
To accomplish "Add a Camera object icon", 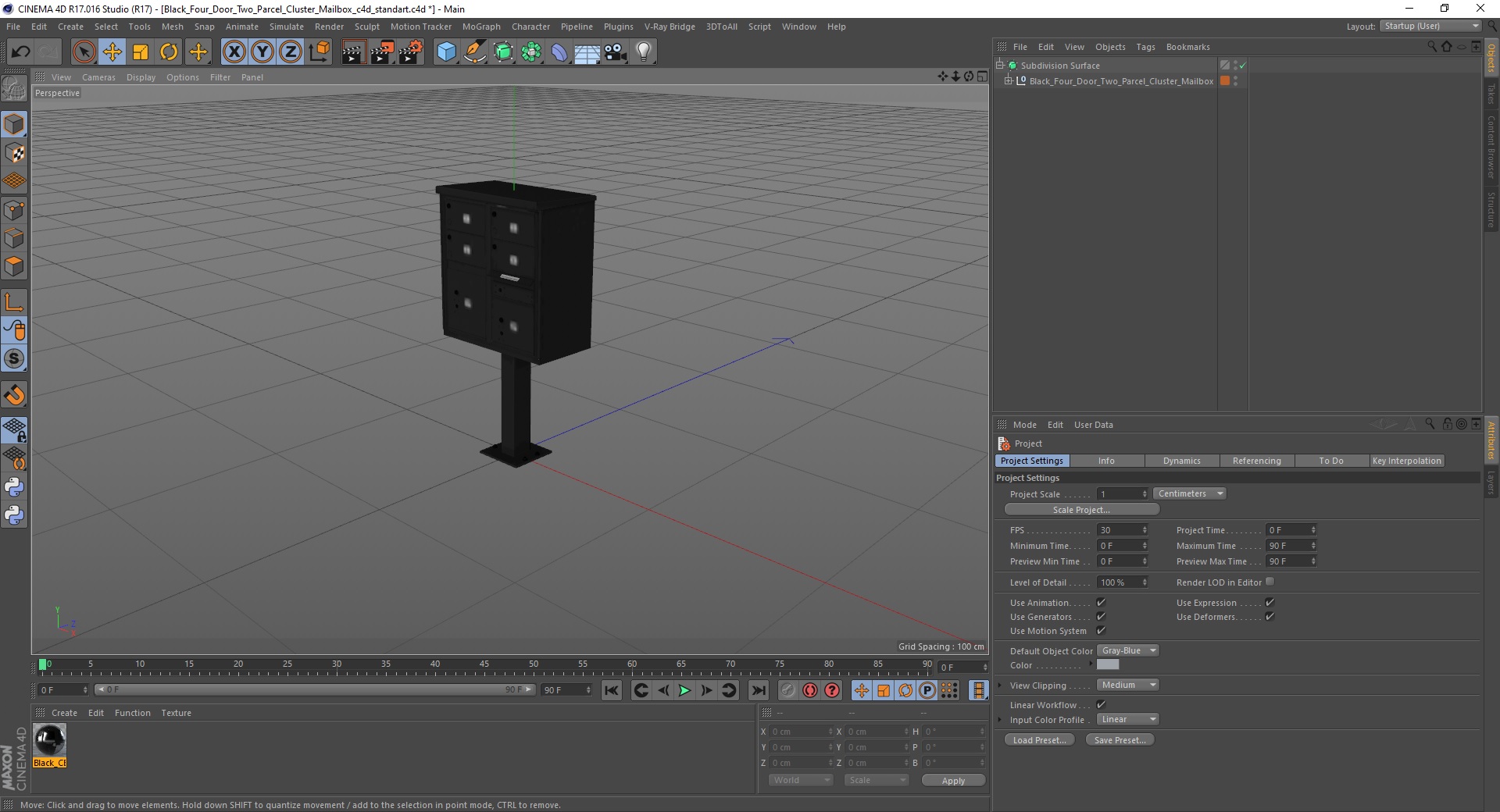I will tap(616, 52).
